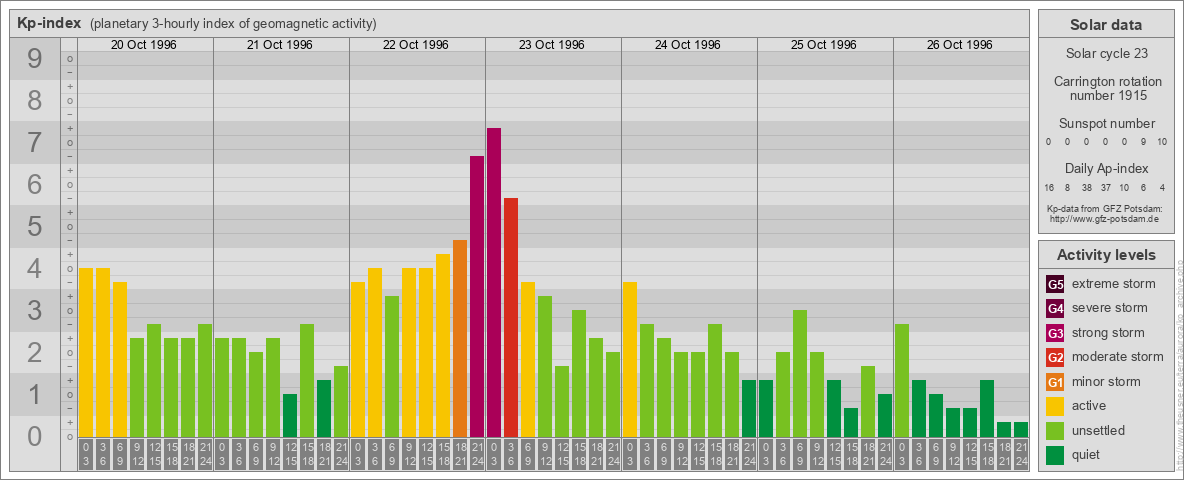Click the yellow 0-3 hour bar on 24 Oct 1996
The image size is (1184, 480).
pos(630,359)
